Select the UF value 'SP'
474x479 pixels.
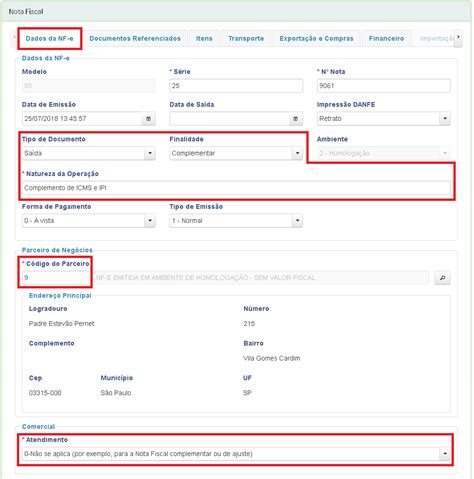click(247, 393)
